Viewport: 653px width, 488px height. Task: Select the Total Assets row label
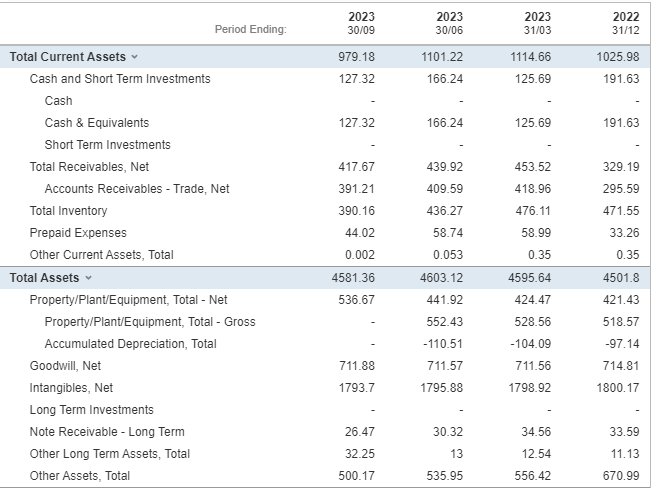[x=44, y=278]
